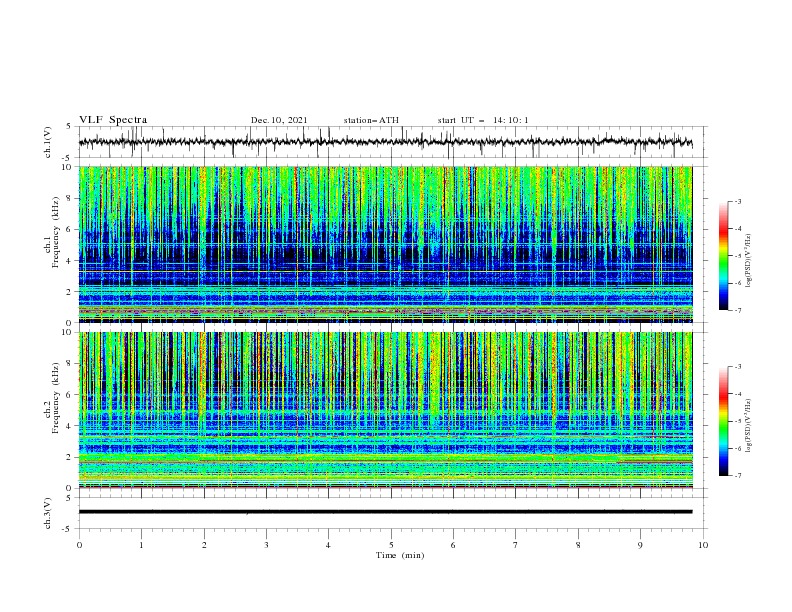Click the "-7" label on ch.2 colorbar
The image size is (792, 612).
click(738, 476)
